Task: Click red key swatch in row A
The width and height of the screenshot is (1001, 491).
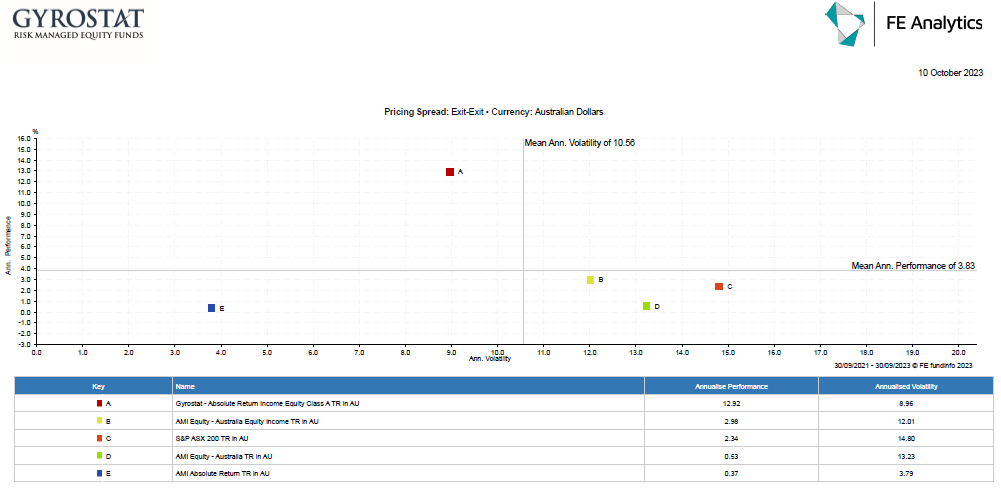Action: click(99, 404)
